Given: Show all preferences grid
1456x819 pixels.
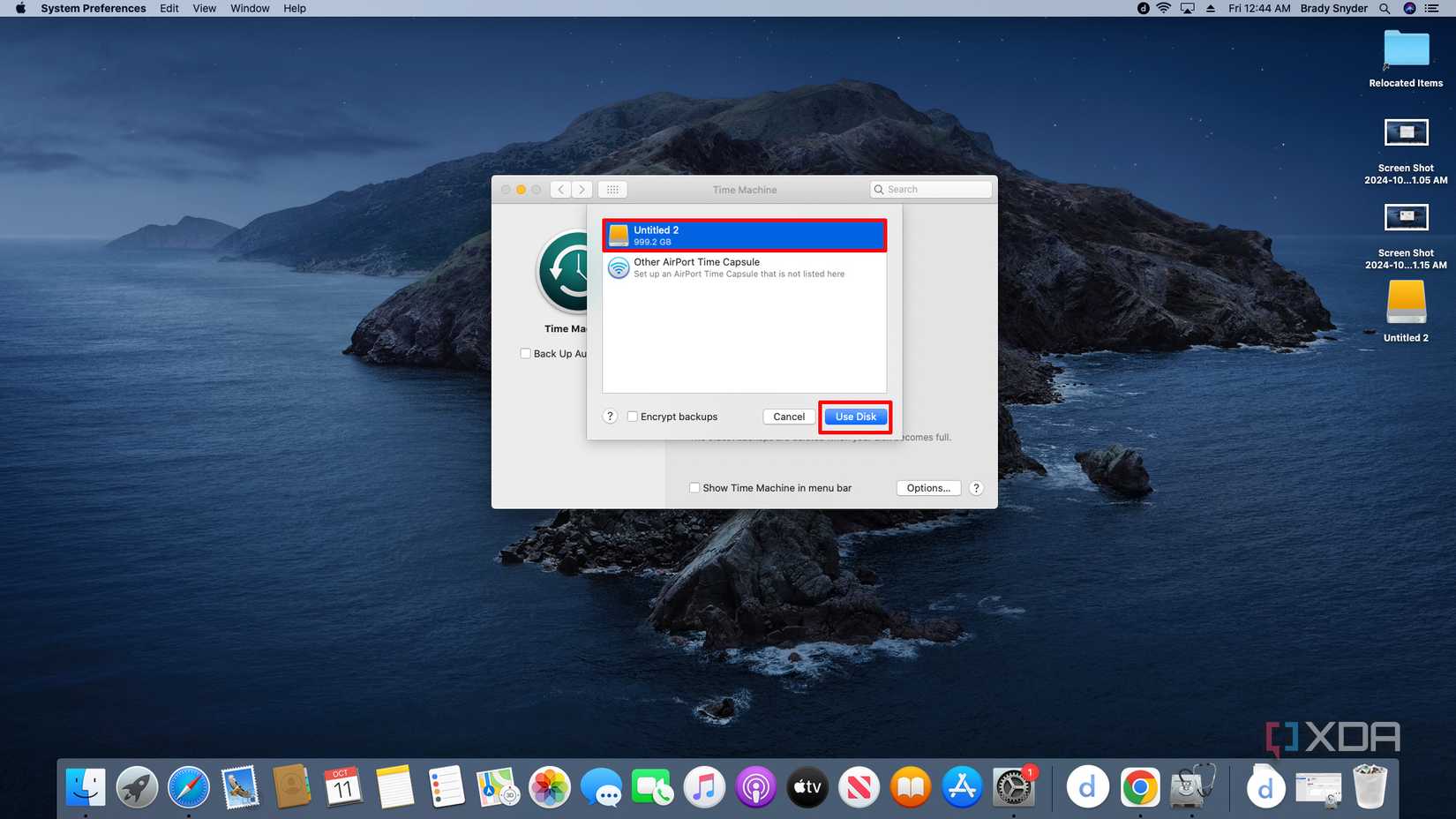Looking at the screenshot, I should [612, 190].
